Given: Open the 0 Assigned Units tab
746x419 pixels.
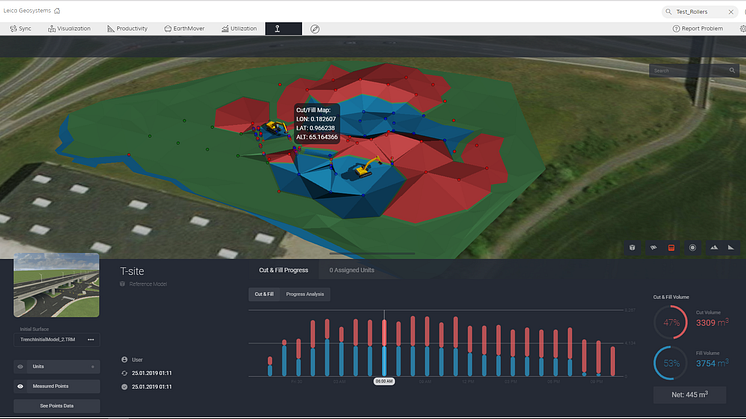Looking at the screenshot, I should coord(354,270).
